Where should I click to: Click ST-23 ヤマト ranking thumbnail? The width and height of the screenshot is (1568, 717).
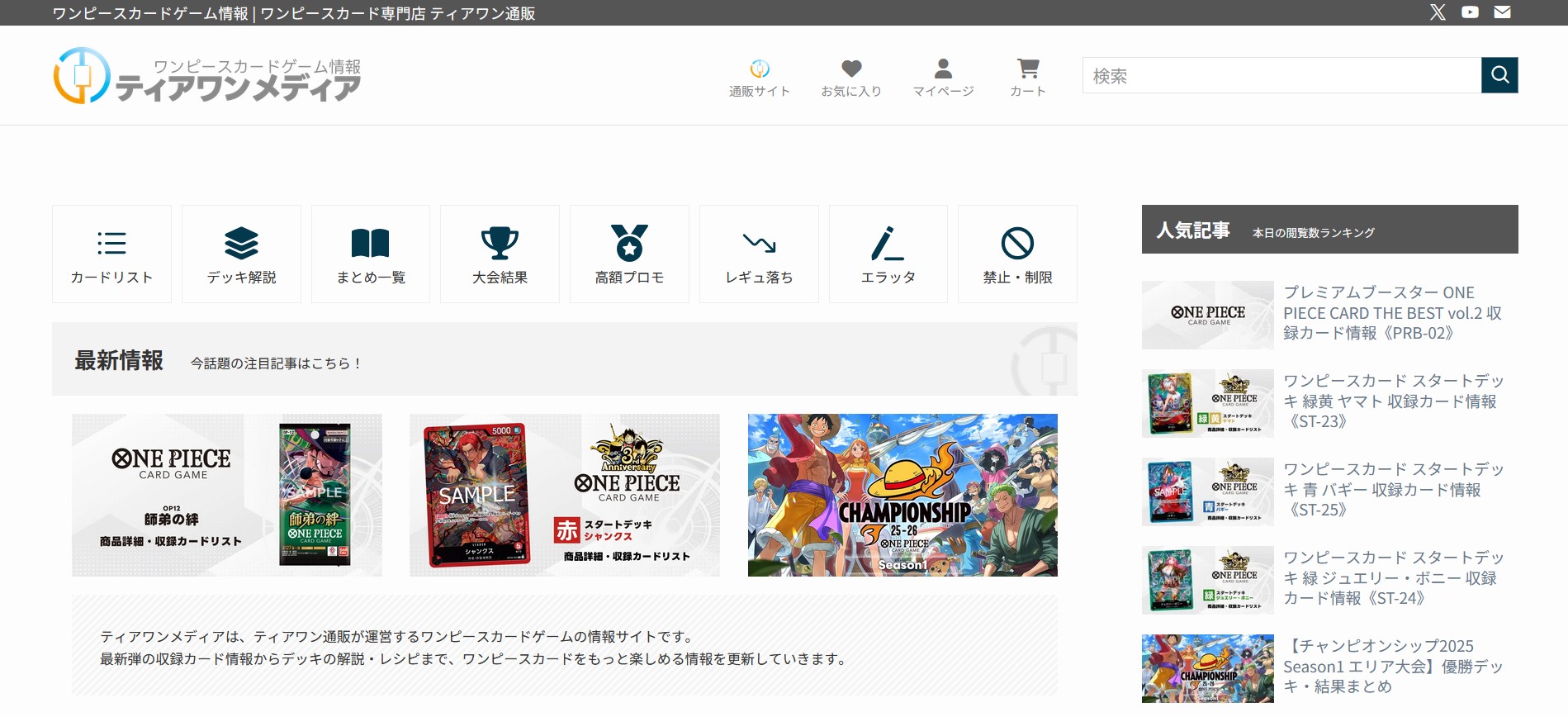coord(1208,403)
